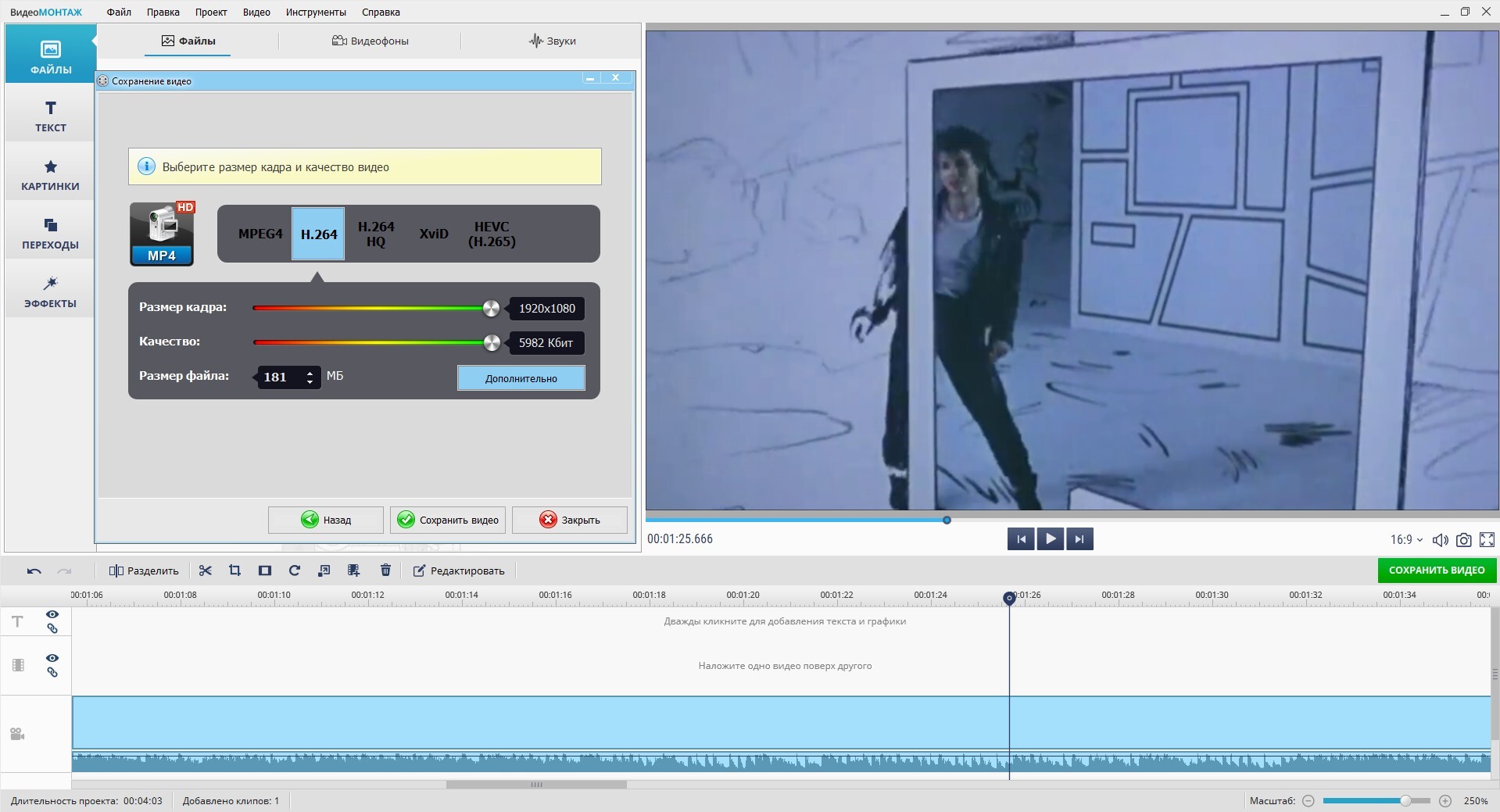
Task: Click the main video track camera icon
Action: pos(17,734)
